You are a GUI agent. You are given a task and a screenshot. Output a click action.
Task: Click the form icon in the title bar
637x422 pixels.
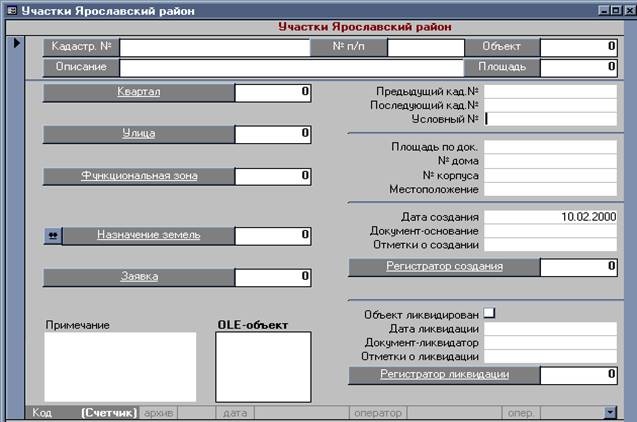pos(10,10)
